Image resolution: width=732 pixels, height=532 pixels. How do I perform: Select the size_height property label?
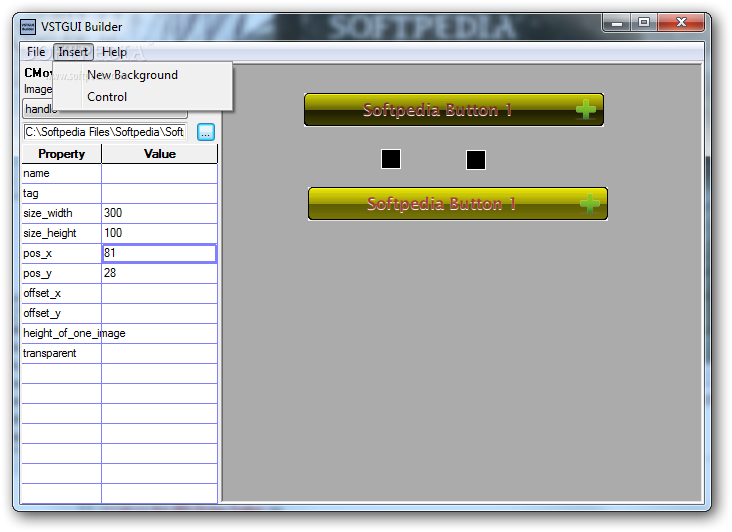click(62, 233)
